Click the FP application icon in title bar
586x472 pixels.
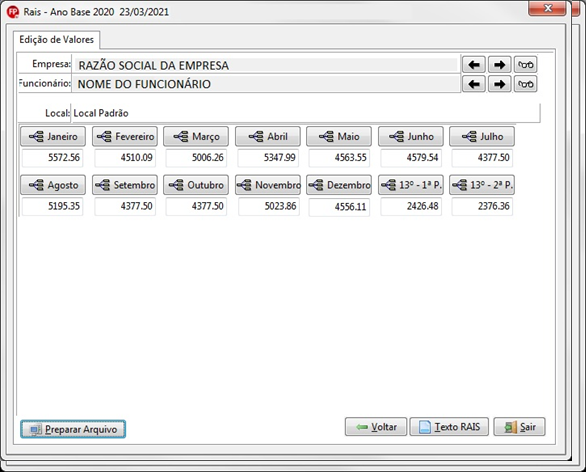click(x=13, y=12)
